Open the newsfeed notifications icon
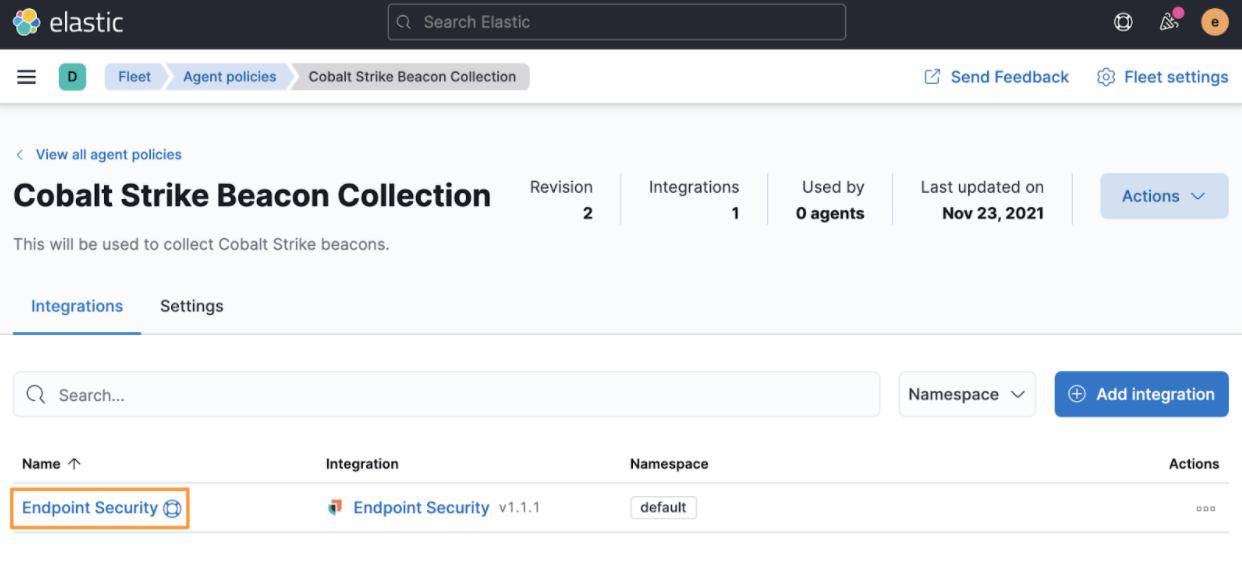 1169,22
